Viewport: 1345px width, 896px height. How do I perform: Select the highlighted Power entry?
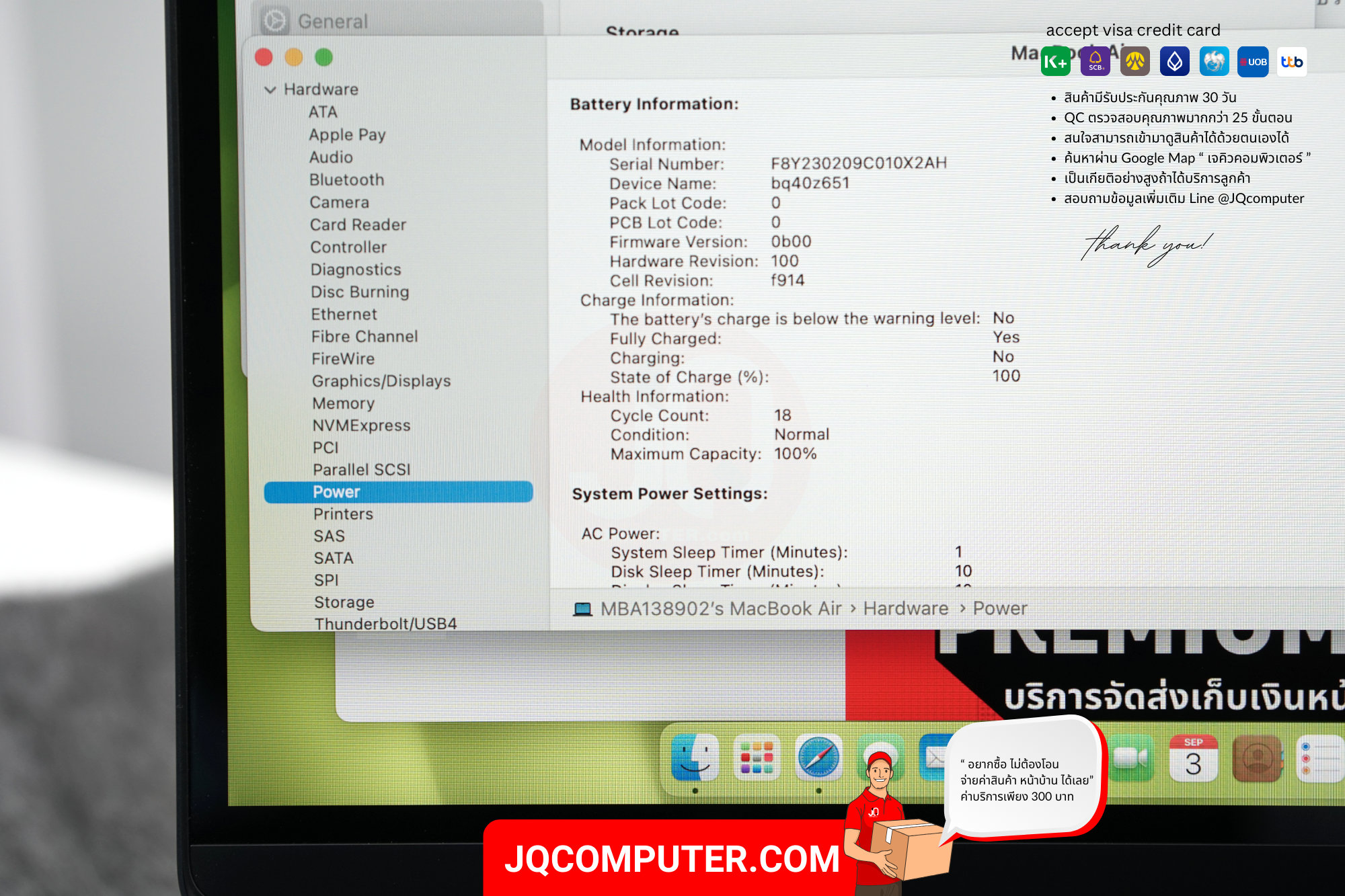pos(398,491)
